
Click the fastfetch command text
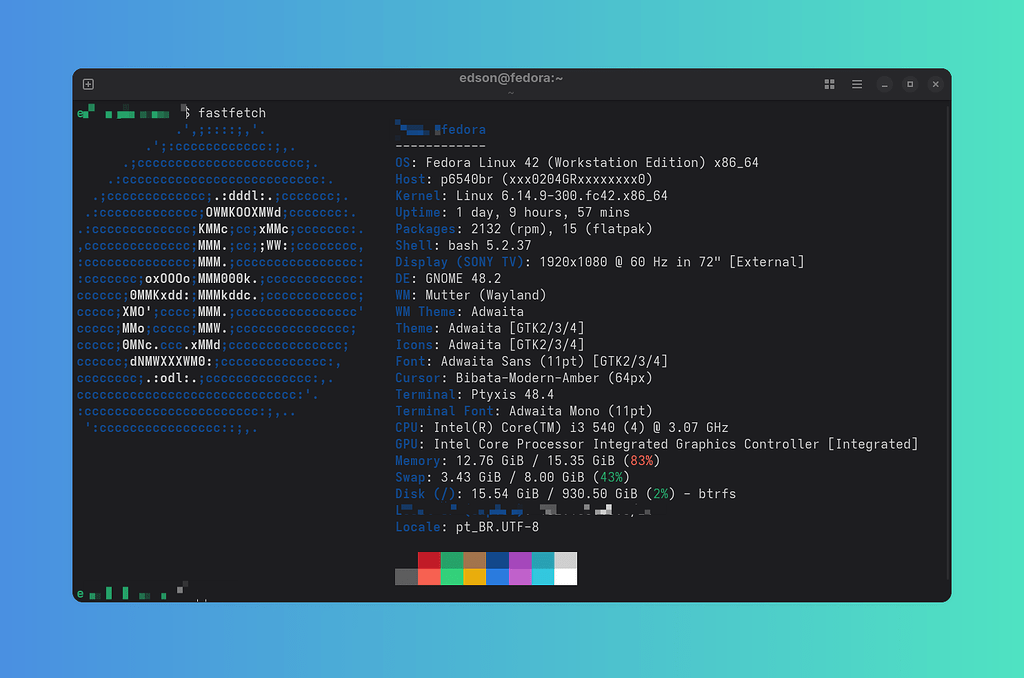pos(231,113)
